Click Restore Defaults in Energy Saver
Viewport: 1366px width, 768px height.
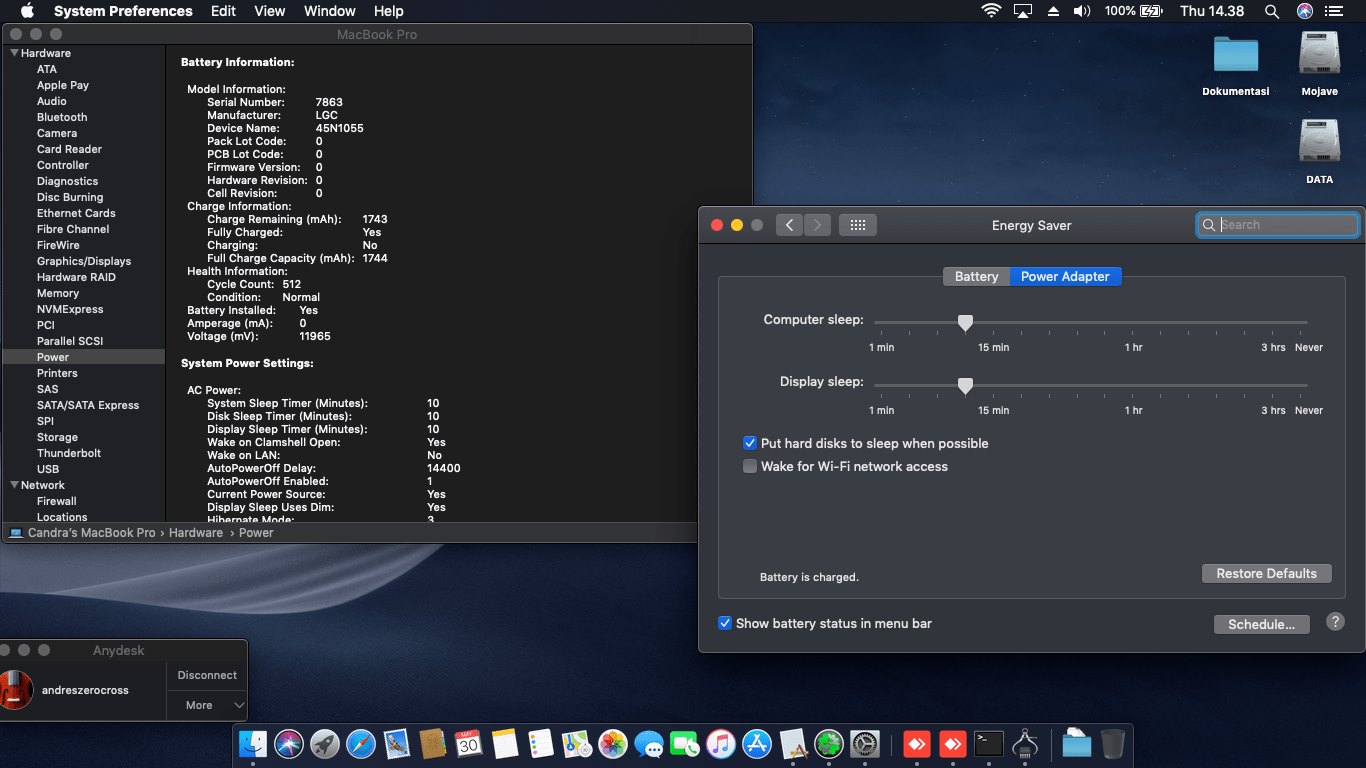pyautogui.click(x=1267, y=574)
